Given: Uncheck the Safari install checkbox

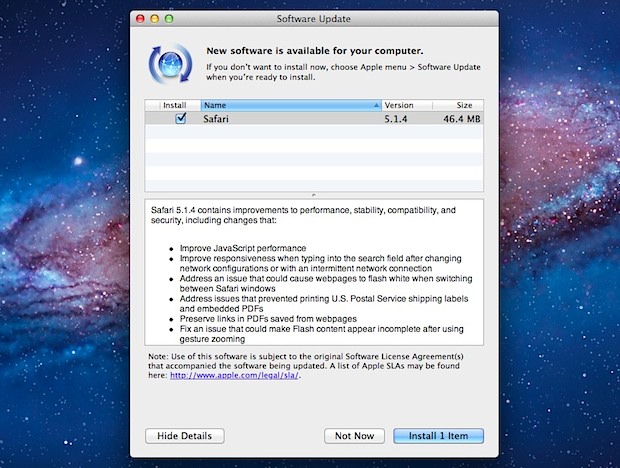Looking at the screenshot, I should tap(181, 118).
